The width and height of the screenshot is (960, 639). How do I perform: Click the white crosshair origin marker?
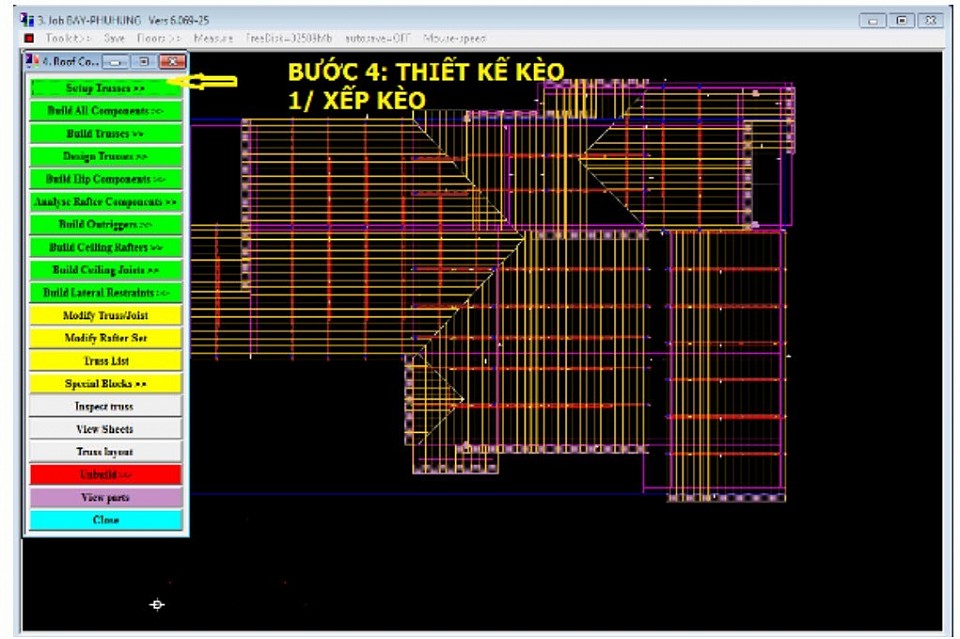coord(157,604)
